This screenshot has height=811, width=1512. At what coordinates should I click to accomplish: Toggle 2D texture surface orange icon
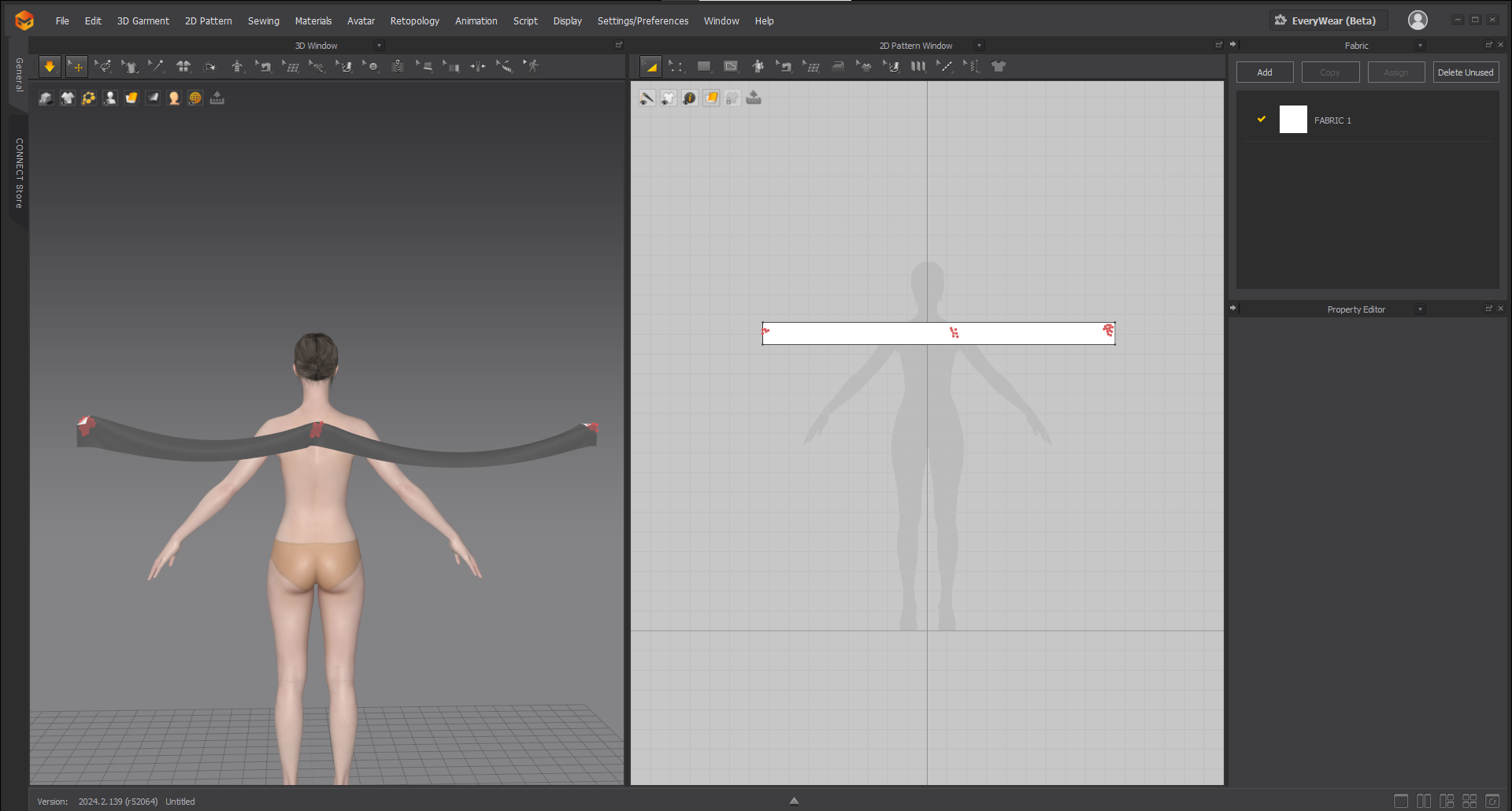711,98
